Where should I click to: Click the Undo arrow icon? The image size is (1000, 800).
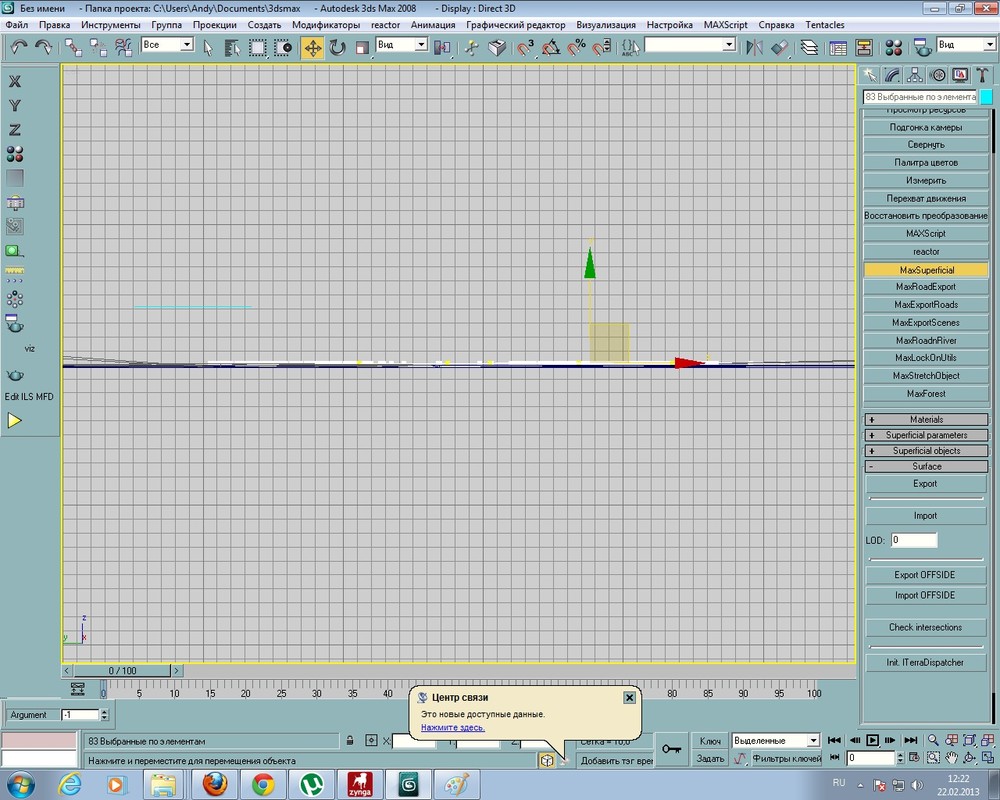[18, 47]
